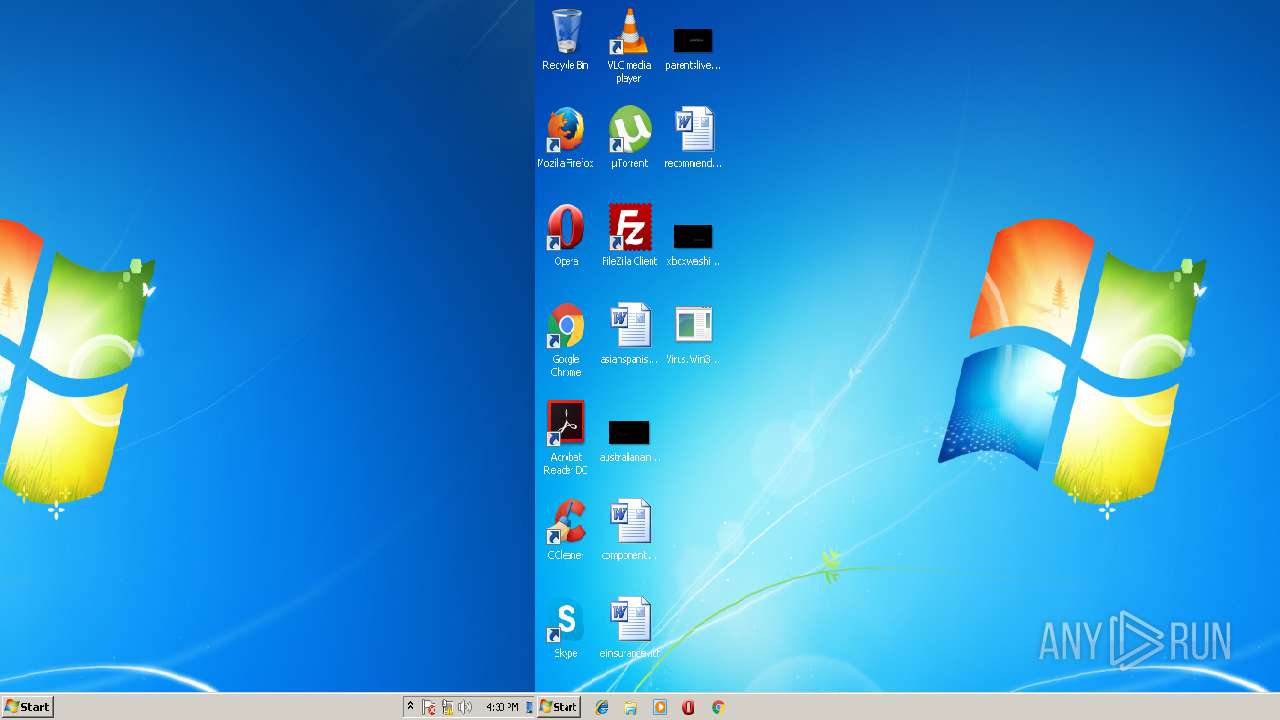Launch Chrome from the taskbar

718,707
